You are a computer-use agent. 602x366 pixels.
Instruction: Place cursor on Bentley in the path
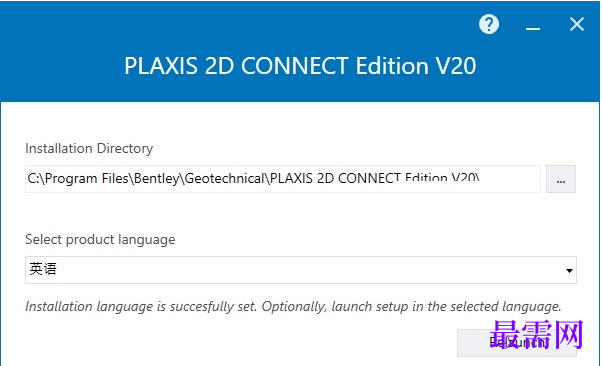[x=157, y=179]
